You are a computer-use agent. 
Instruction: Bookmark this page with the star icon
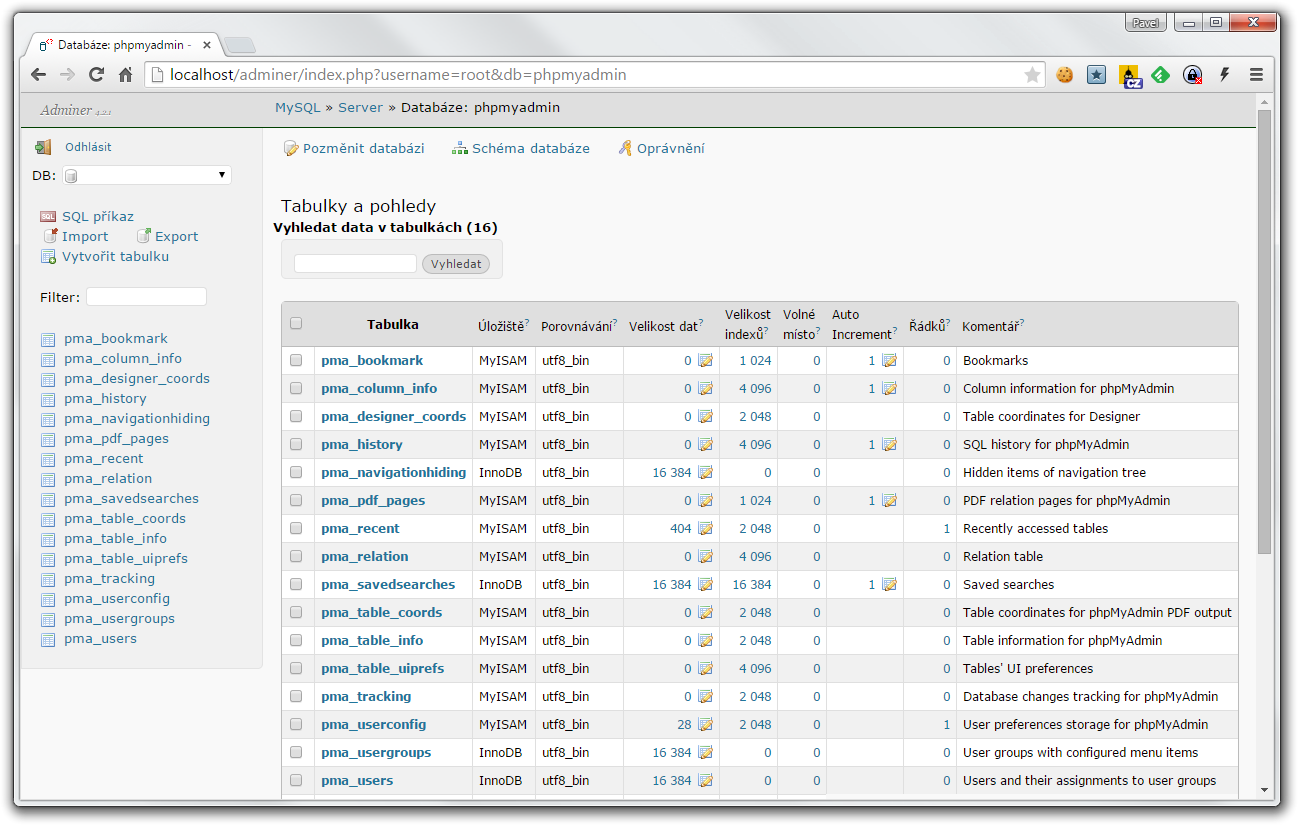point(1033,74)
